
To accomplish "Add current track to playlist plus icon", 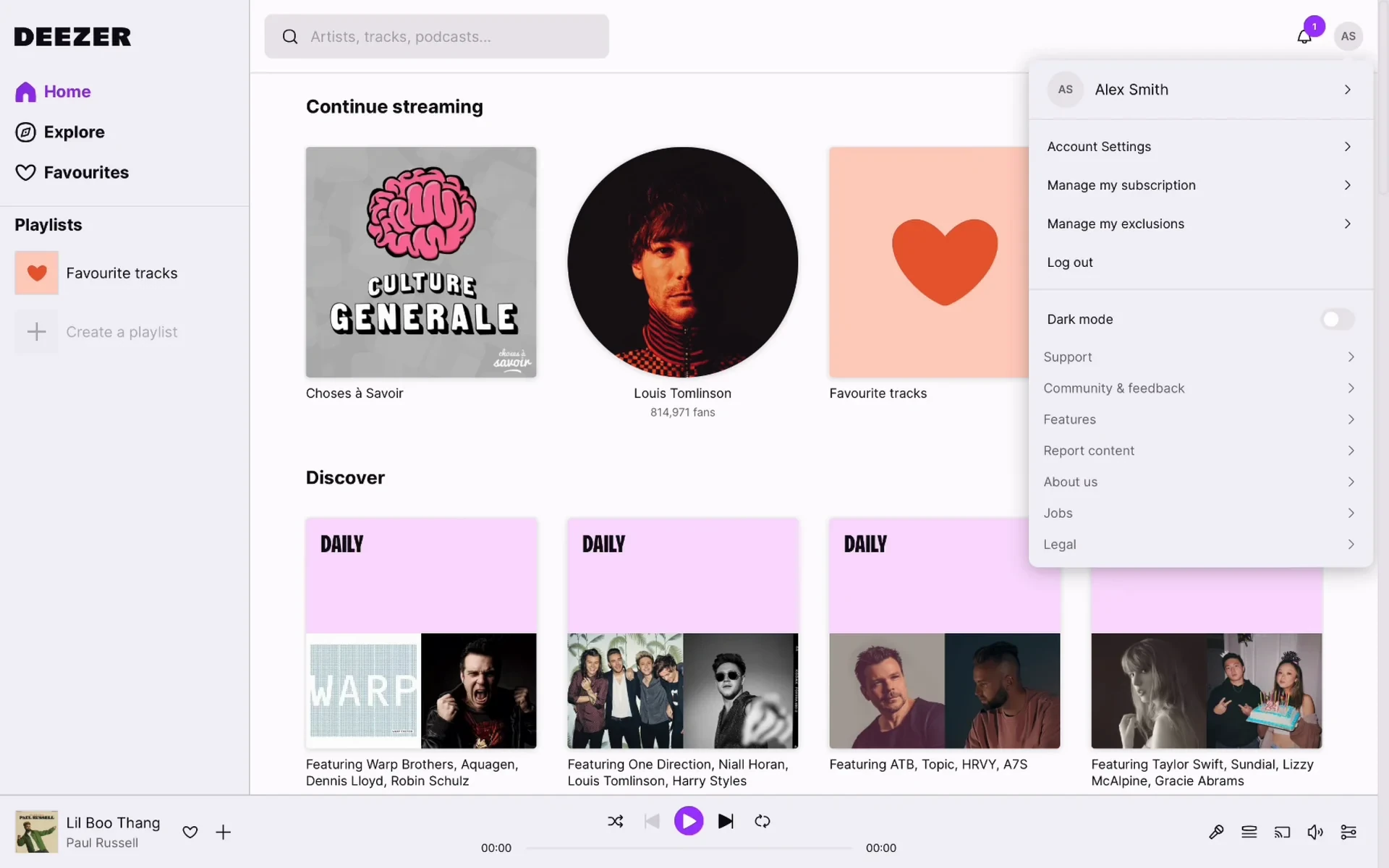I will (224, 832).
